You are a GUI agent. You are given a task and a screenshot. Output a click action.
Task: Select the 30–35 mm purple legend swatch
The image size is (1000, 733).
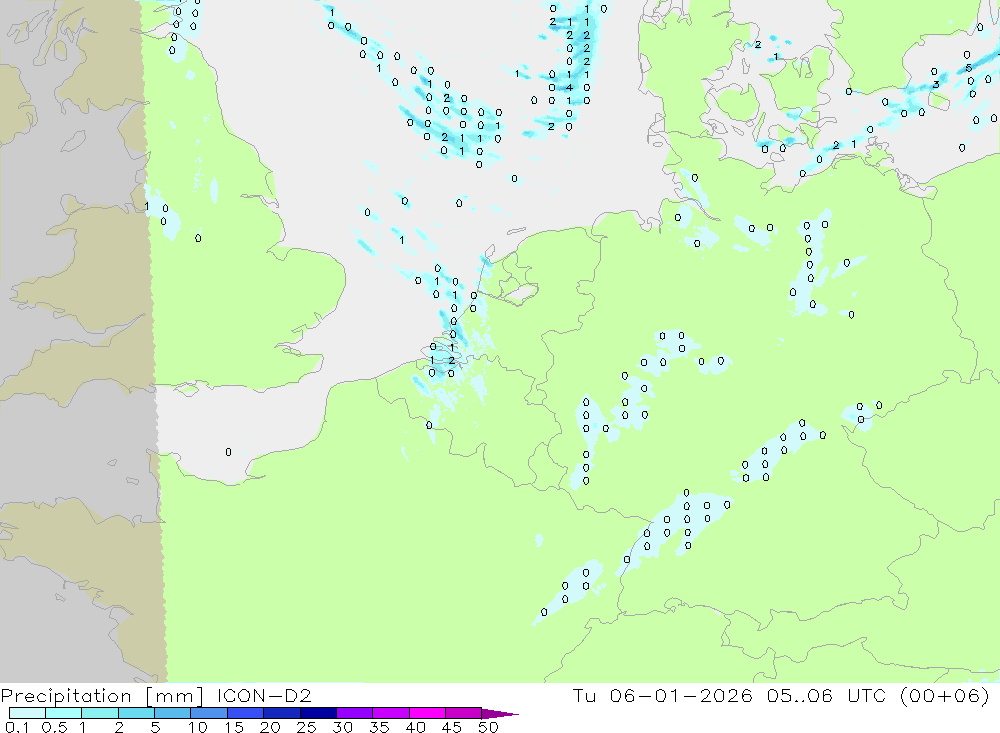355,713
